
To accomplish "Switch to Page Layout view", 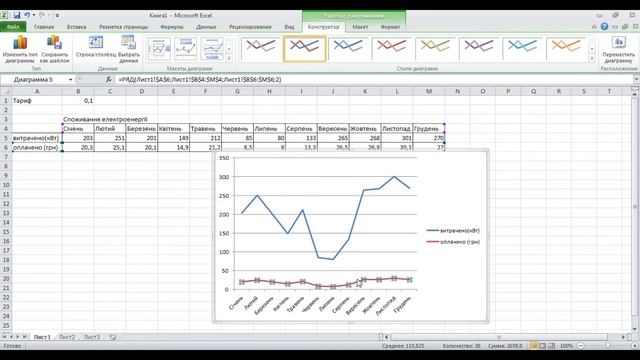I will (x=542, y=346).
